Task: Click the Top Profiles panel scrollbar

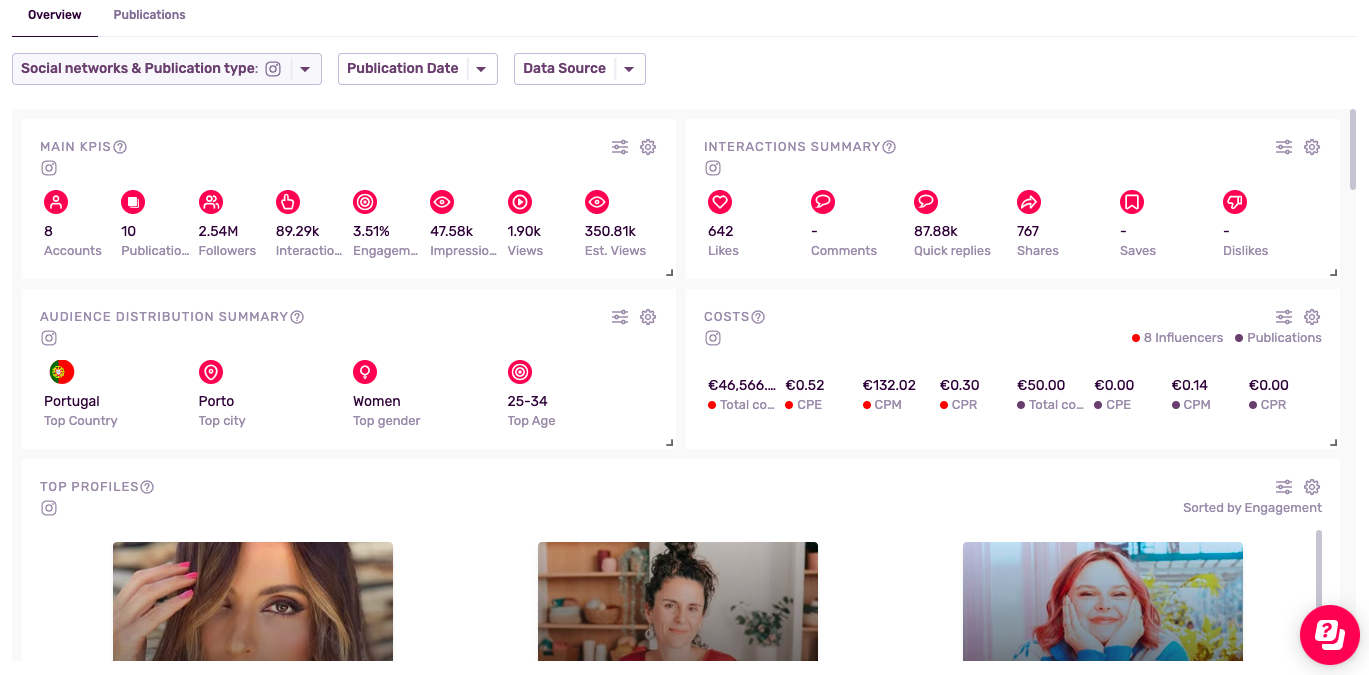Action: pyautogui.click(x=1318, y=570)
